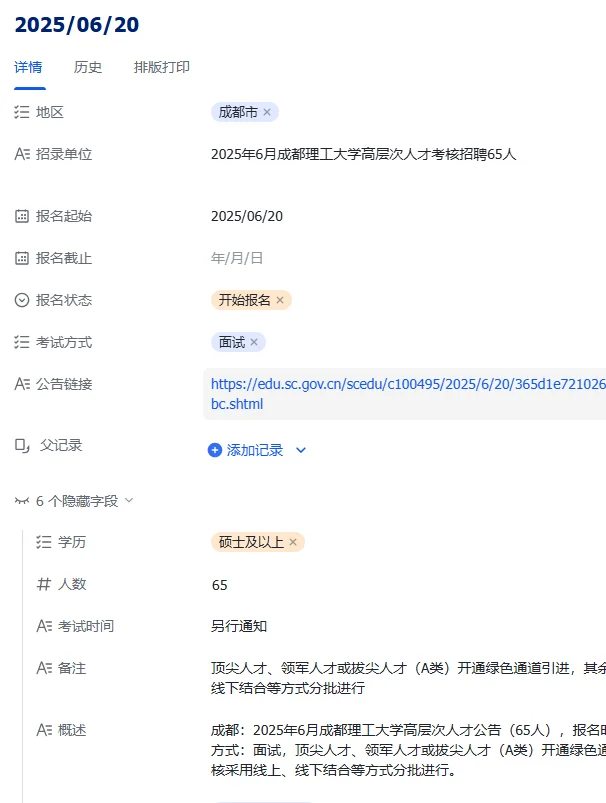Screen dimensions: 606x803
Task: Click the 招录单位 text field icon
Action: [x=22, y=154]
